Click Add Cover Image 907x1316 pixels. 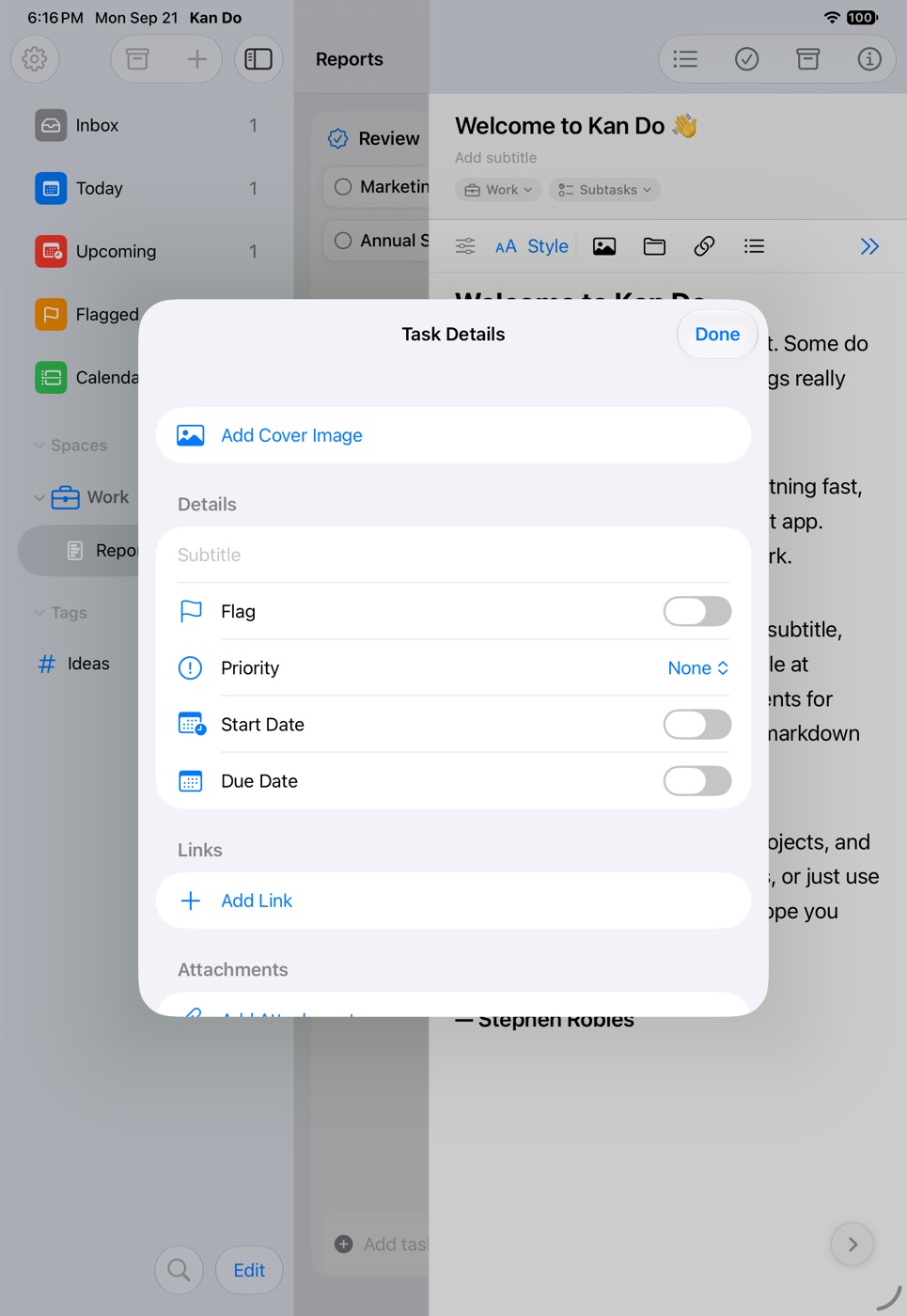[x=453, y=435]
